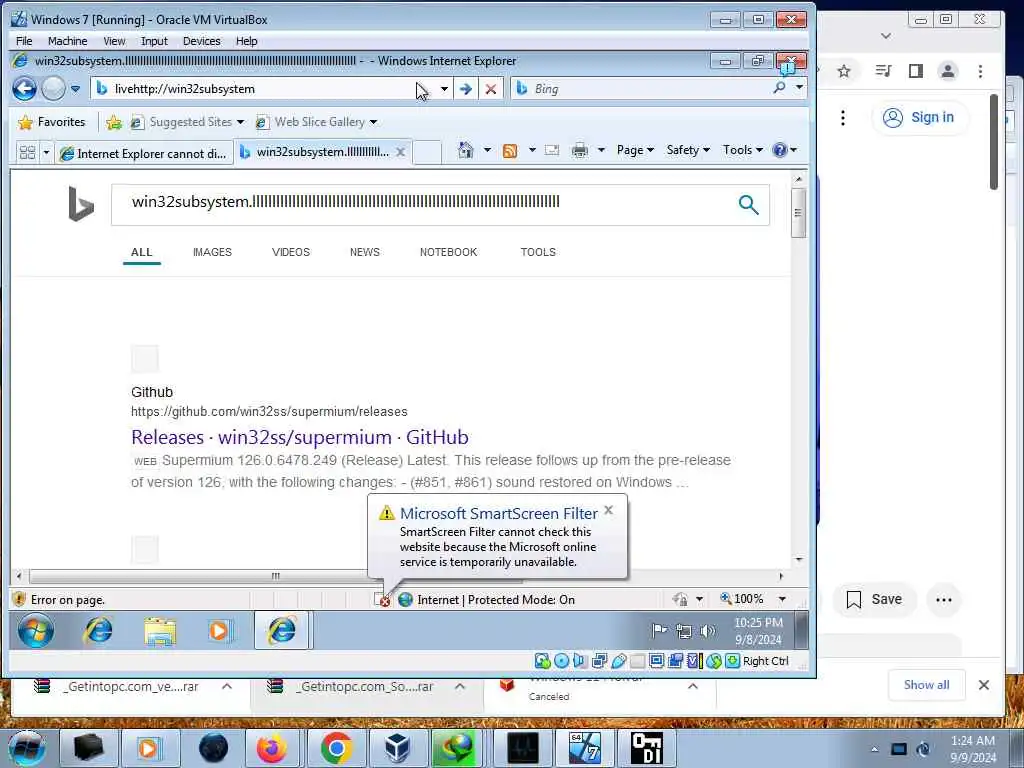The image size is (1024, 768).
Task: Click guest tray volume speaker icon
Action: click(x=708, y=631)
